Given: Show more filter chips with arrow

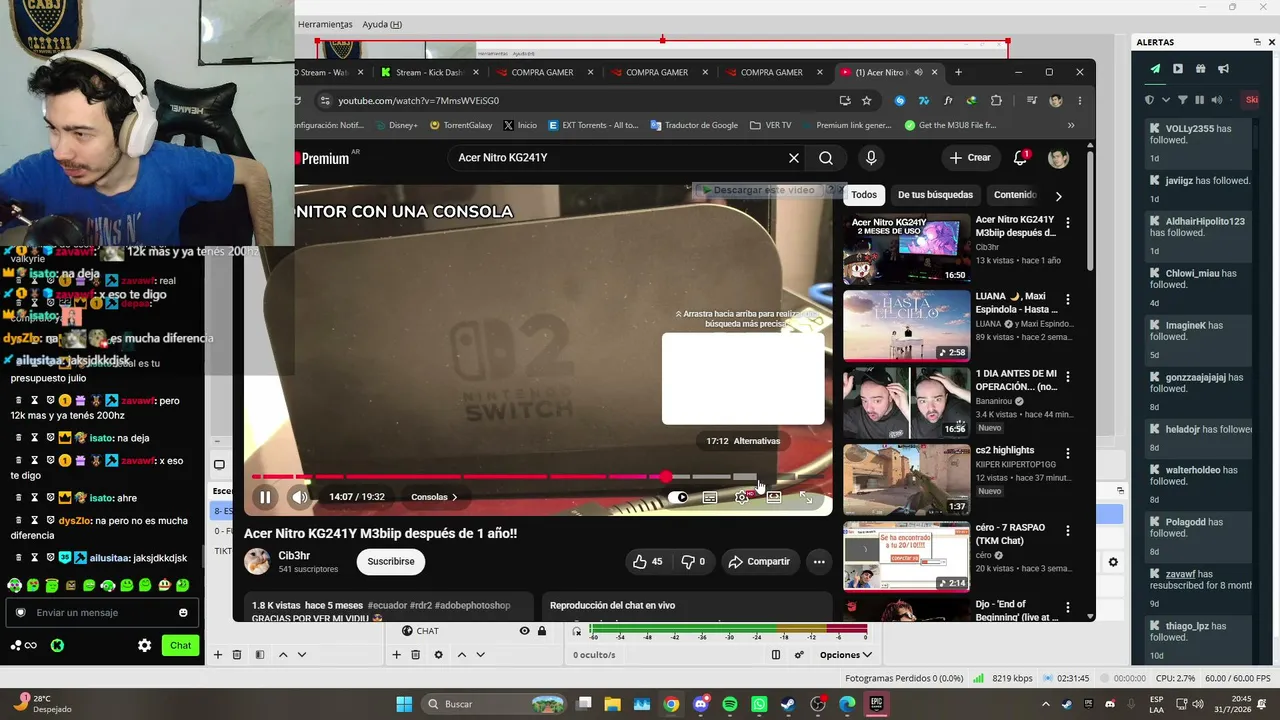Looking at the screenshot, I should (x=1058, y=196).
